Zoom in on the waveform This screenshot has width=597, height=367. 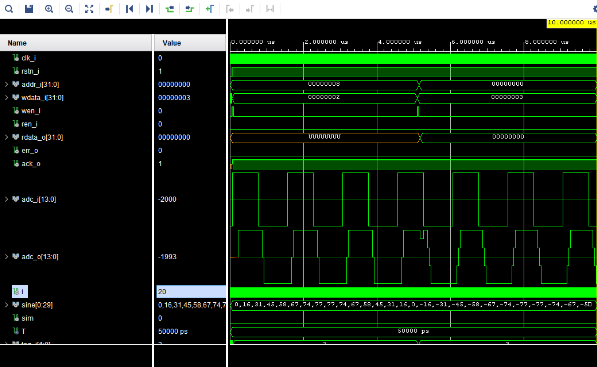(x=49, y=9)
